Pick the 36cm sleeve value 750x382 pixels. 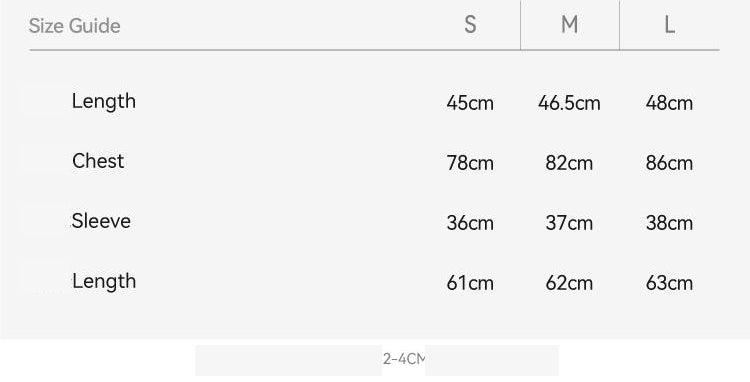pos(470,223)
